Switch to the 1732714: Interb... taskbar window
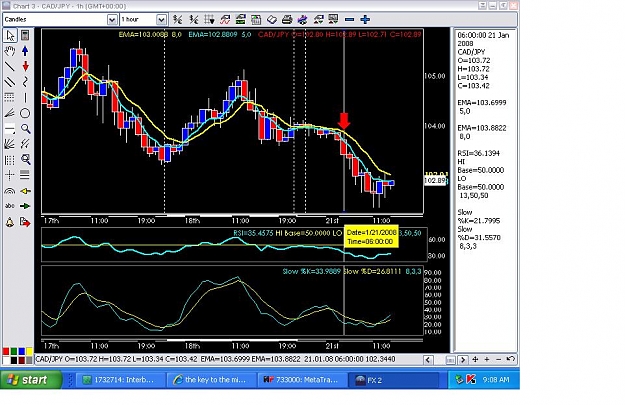The image size is (625, 405). click(x=121, y=380)
